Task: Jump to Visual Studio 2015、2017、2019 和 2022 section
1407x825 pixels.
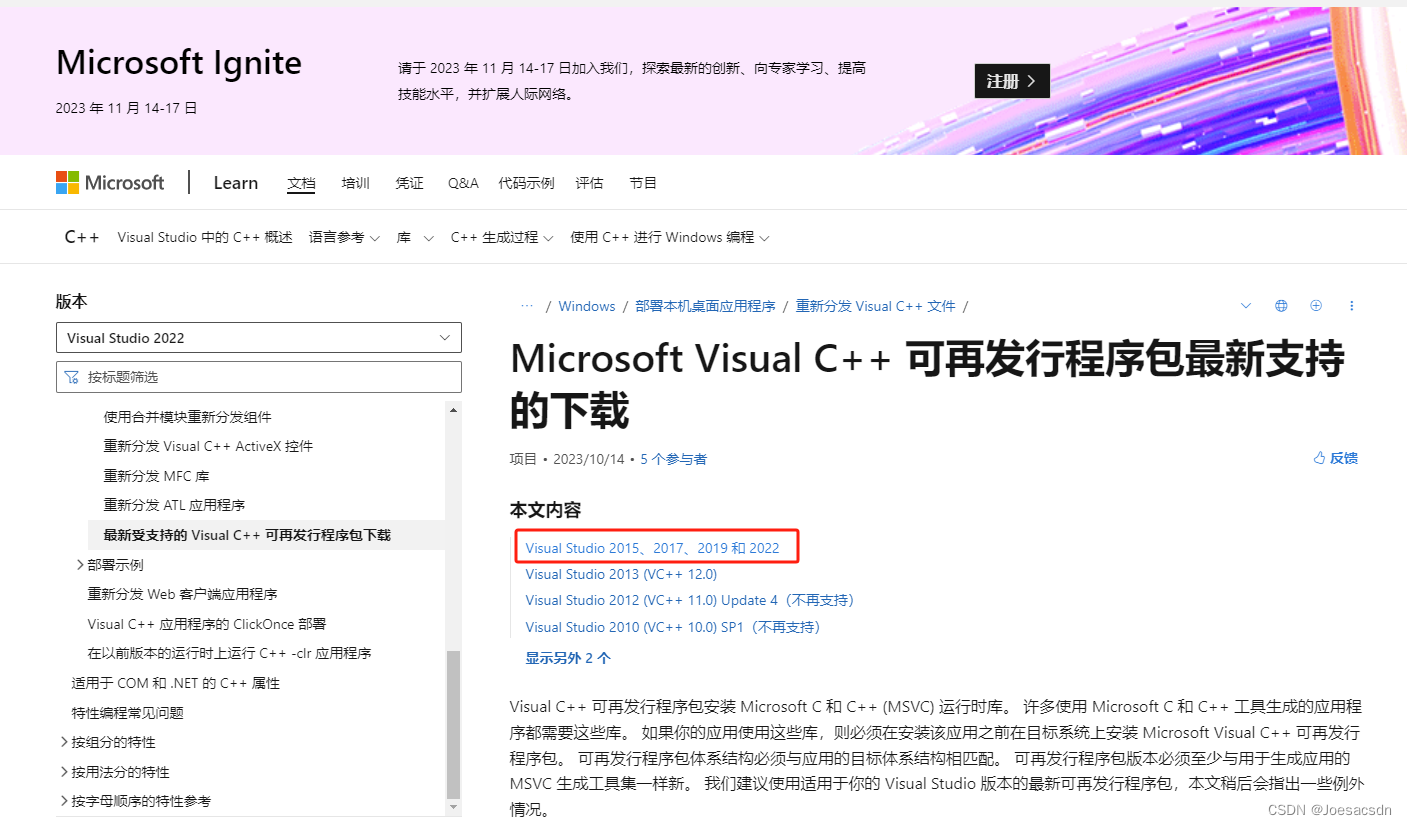Action: pyautogui.click(x=652, y=548)
